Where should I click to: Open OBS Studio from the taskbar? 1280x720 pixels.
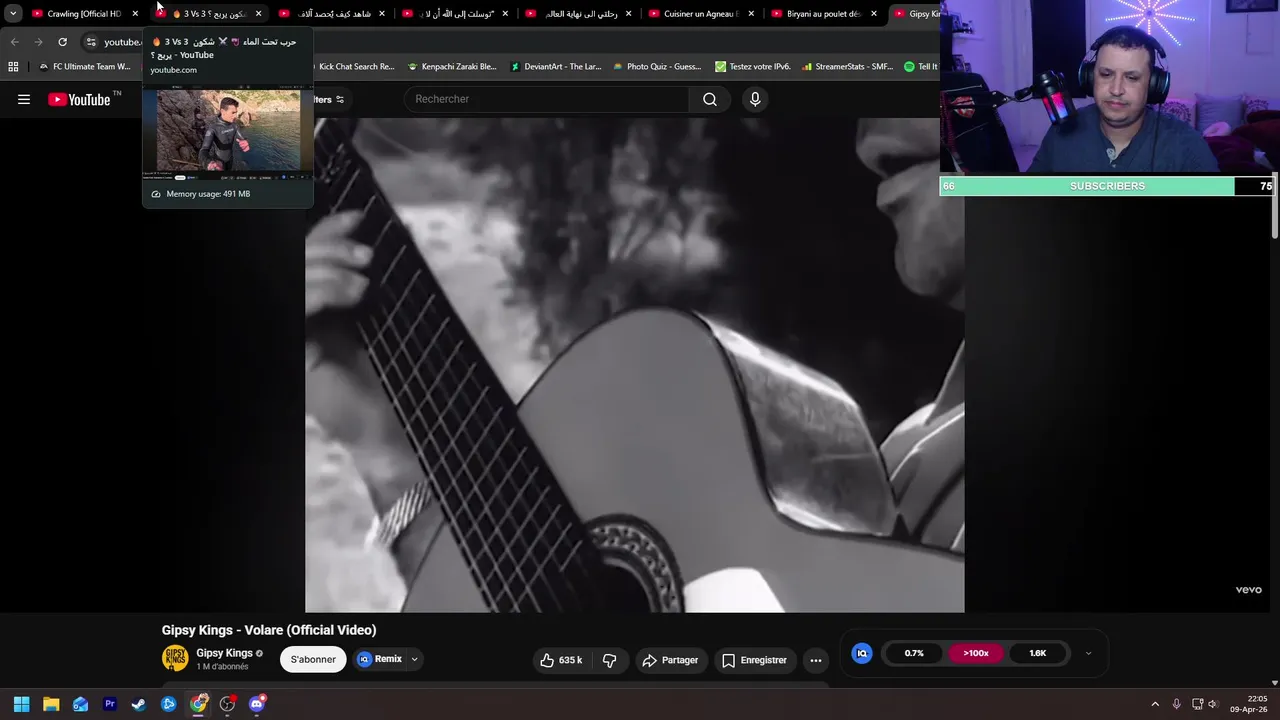click(228, 704)
